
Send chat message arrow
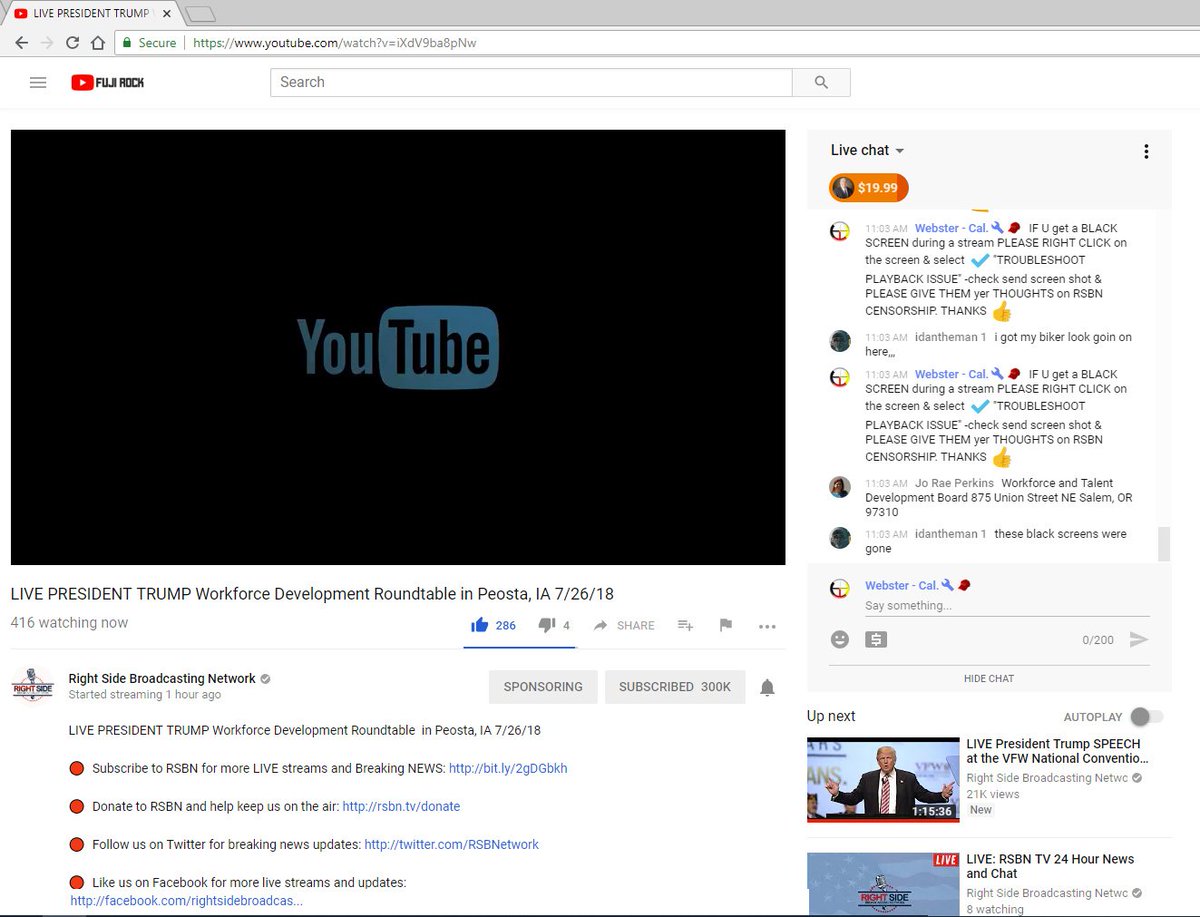click(x=1138, y=639)
